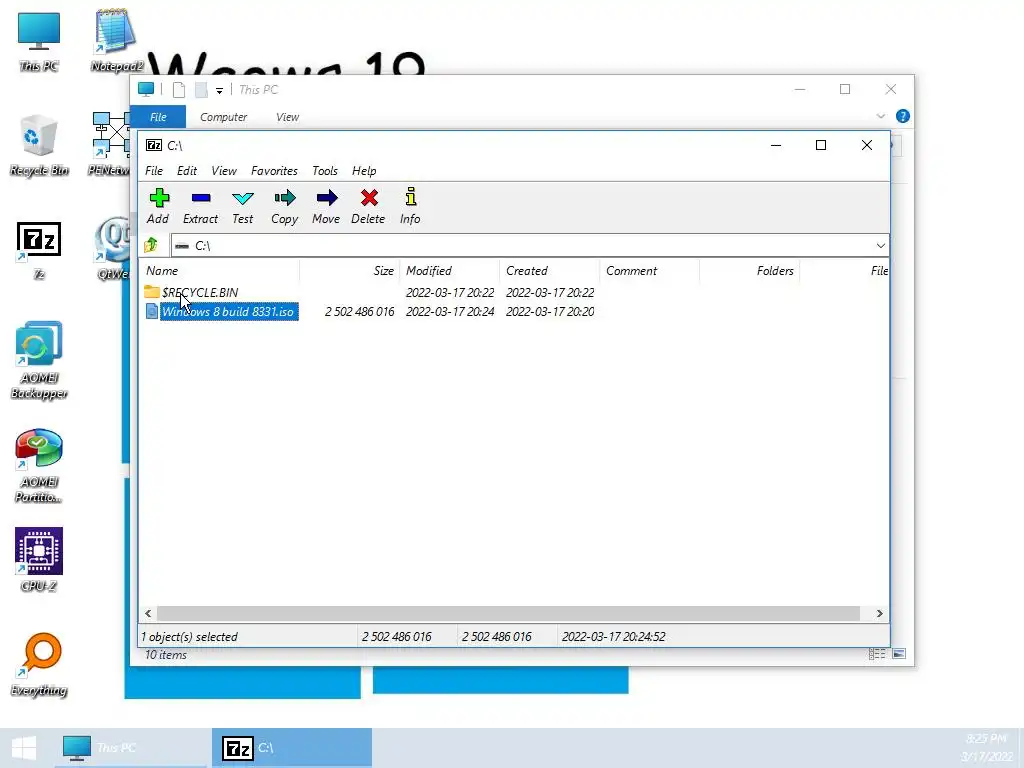
Task: Click the red Delete toolbar button
Action: click(x=368, y=206)
